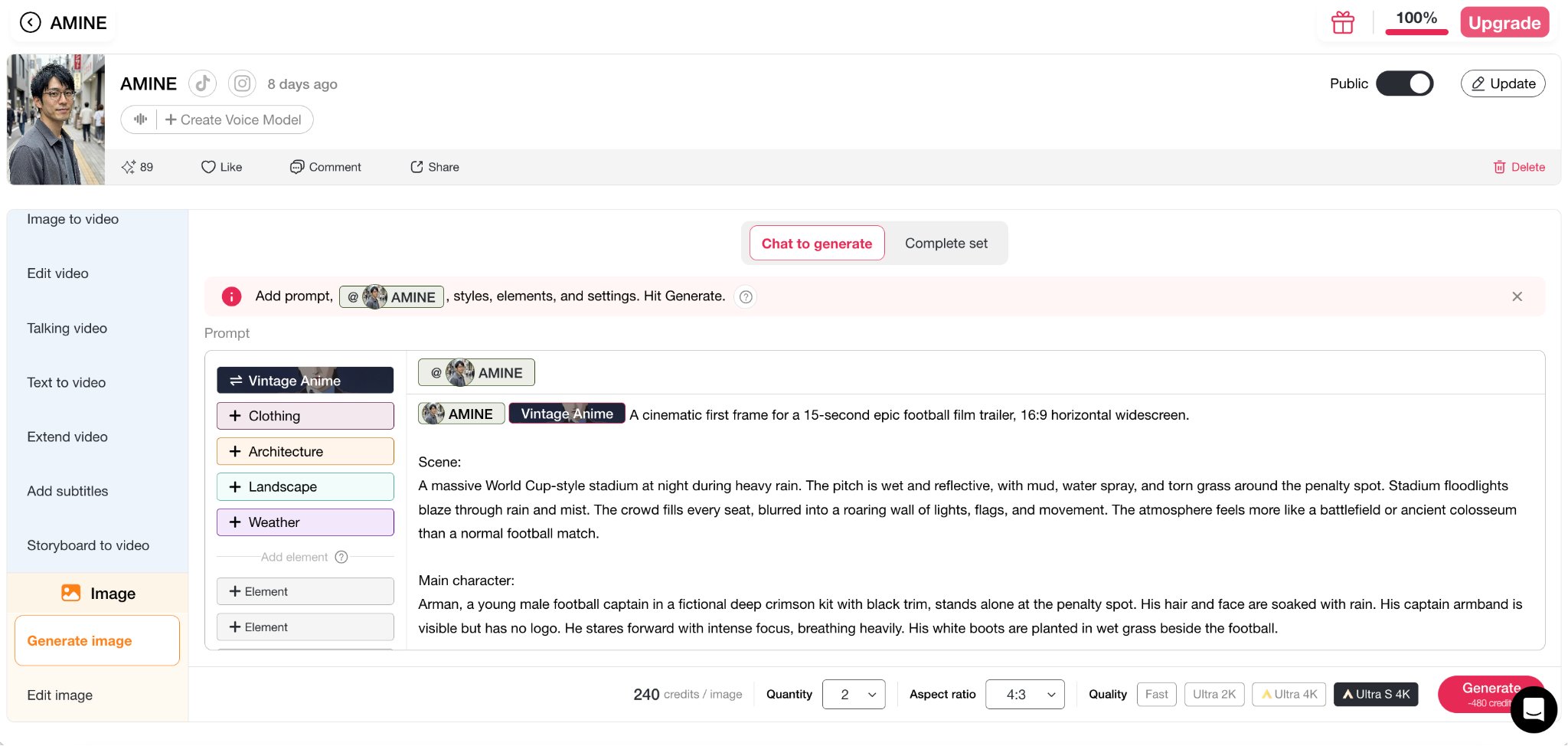Dismiss the tip banner with the X
This screenshot has height=746, width=1568.
point(1517,296)
